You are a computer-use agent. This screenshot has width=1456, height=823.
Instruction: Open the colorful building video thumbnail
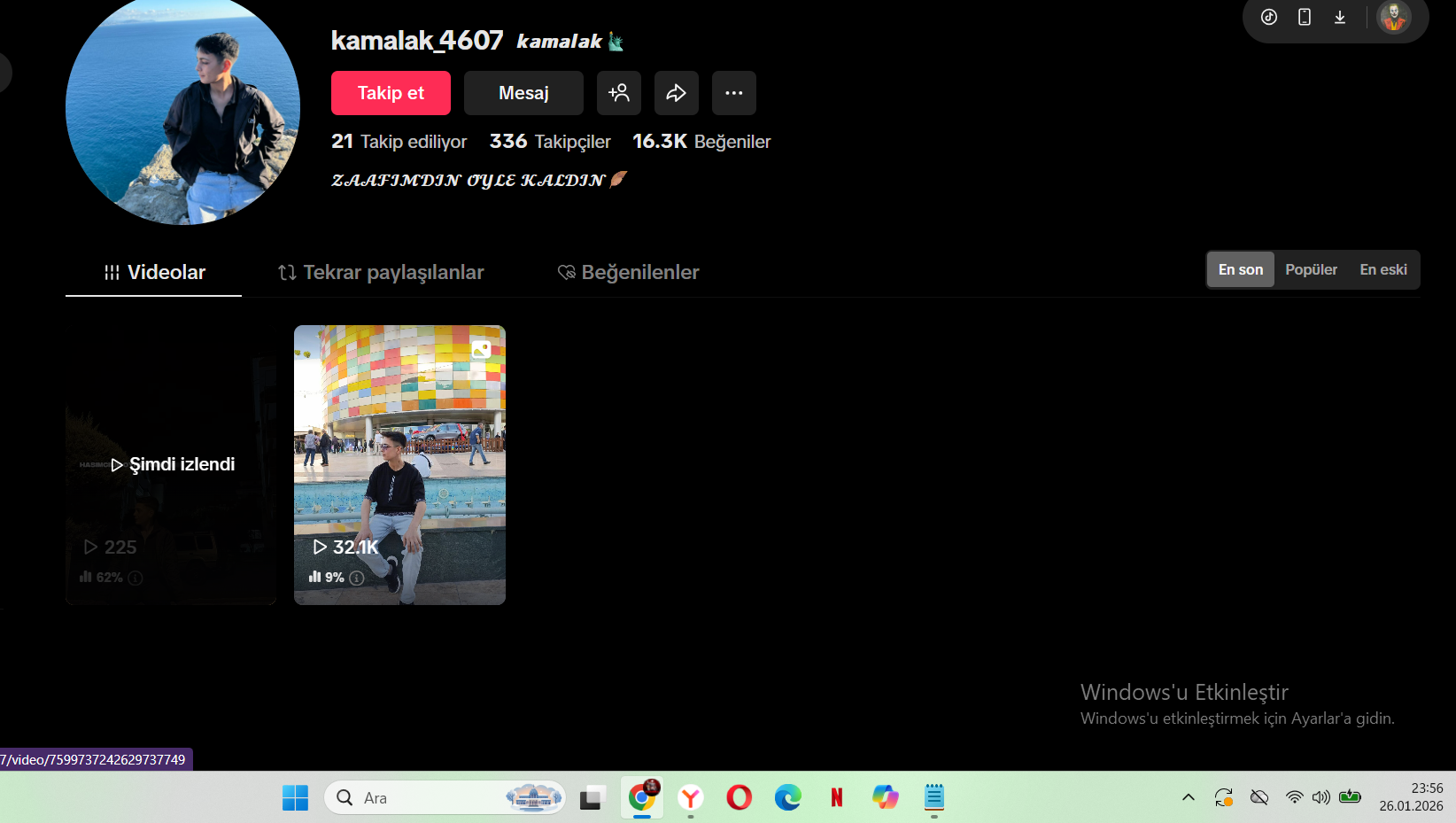[x=399, y=465]
